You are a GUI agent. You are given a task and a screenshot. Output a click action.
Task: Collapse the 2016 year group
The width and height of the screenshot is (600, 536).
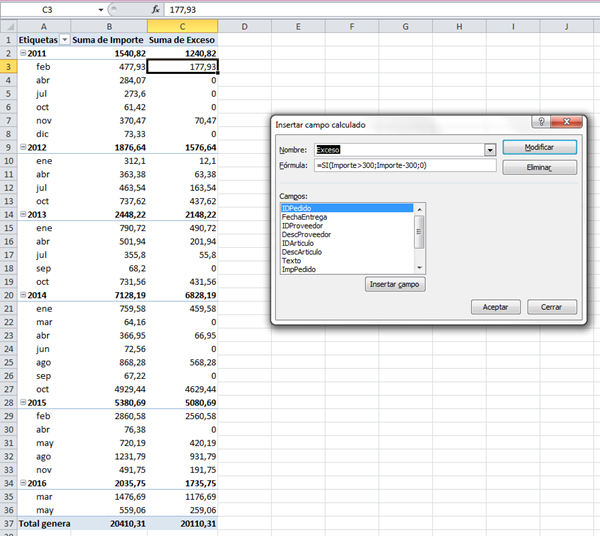[24, 482]
